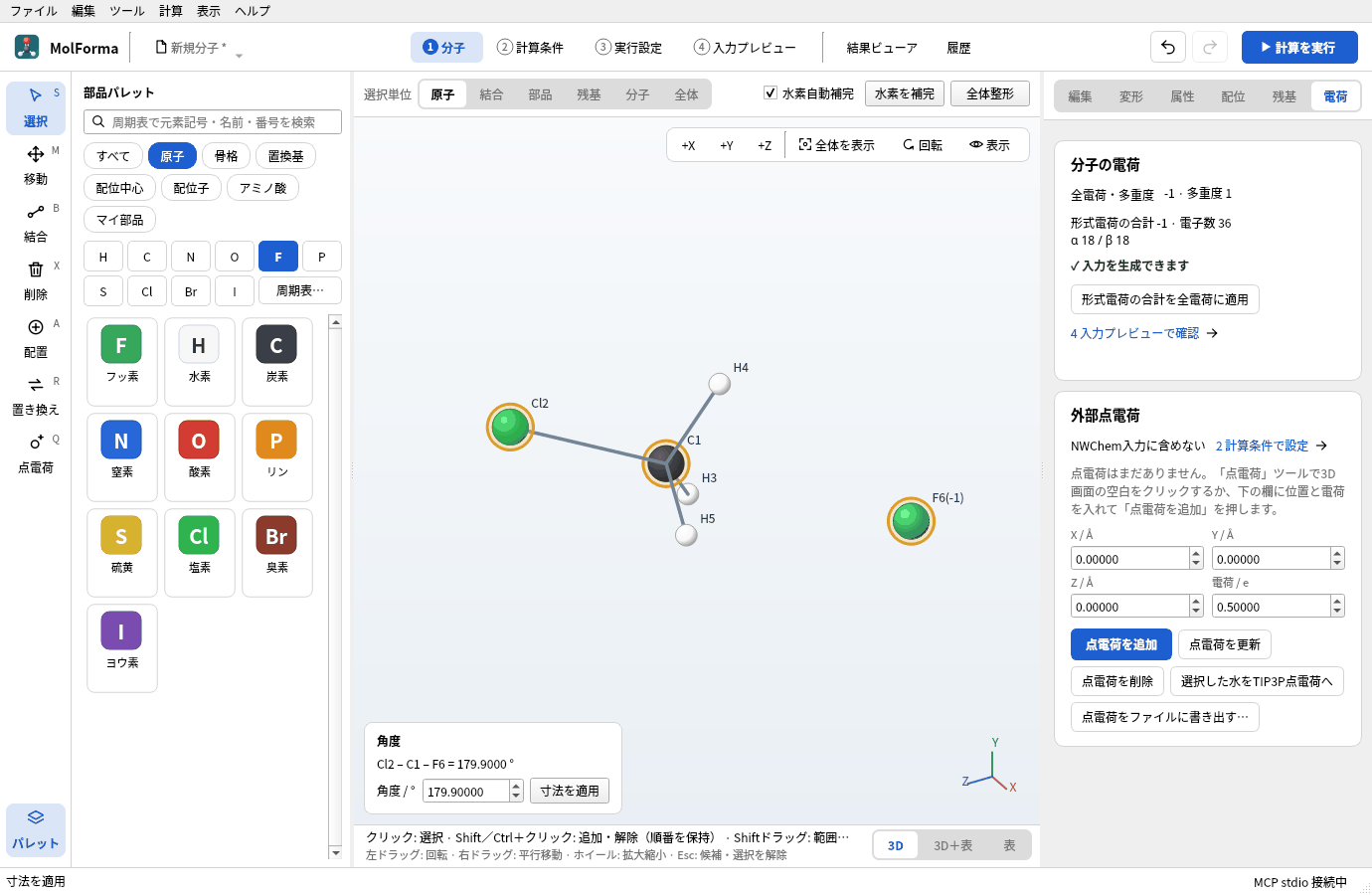Click the 点電荷を追加 button

1121,644
